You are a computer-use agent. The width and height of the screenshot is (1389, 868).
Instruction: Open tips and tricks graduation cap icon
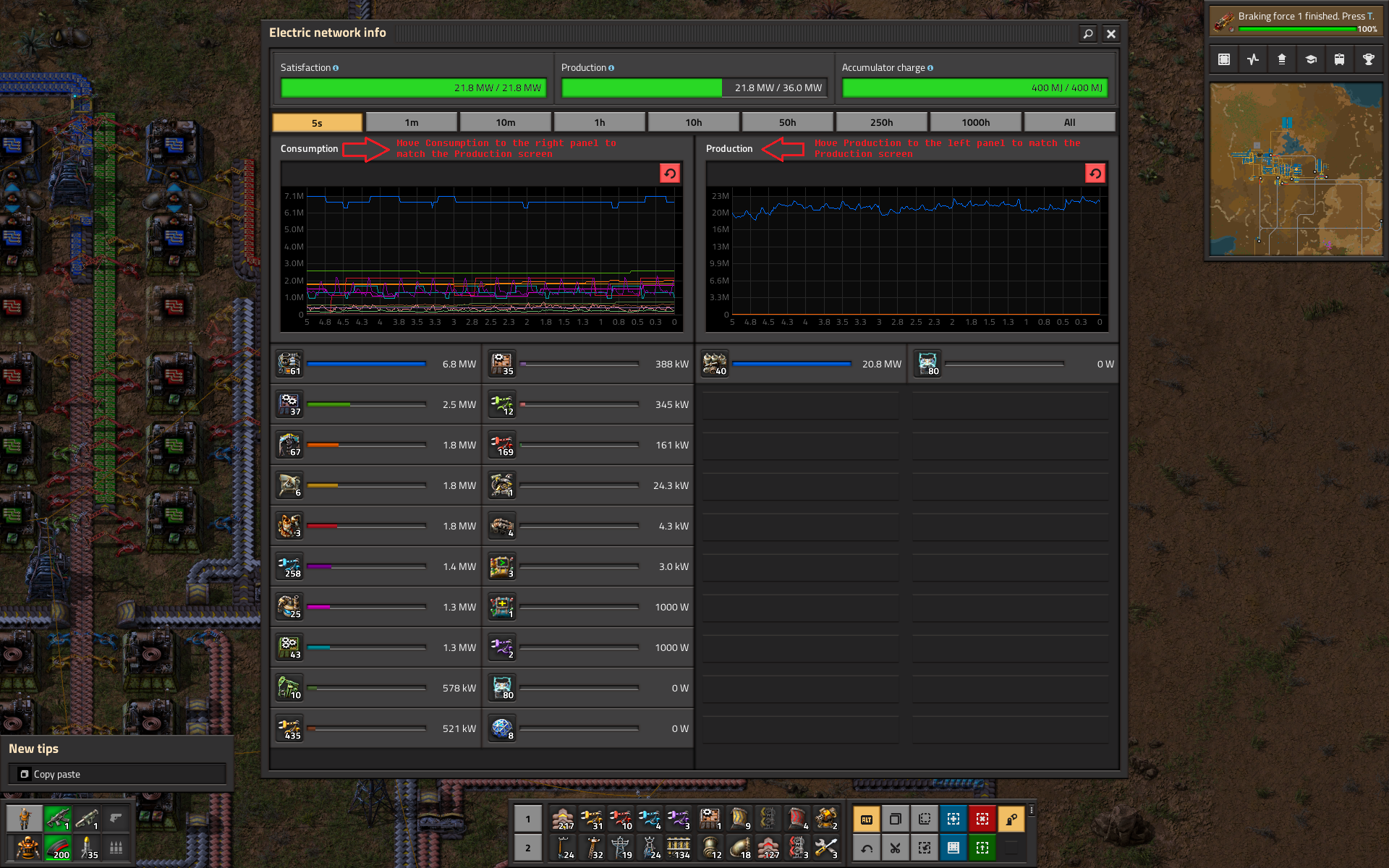1310,59
